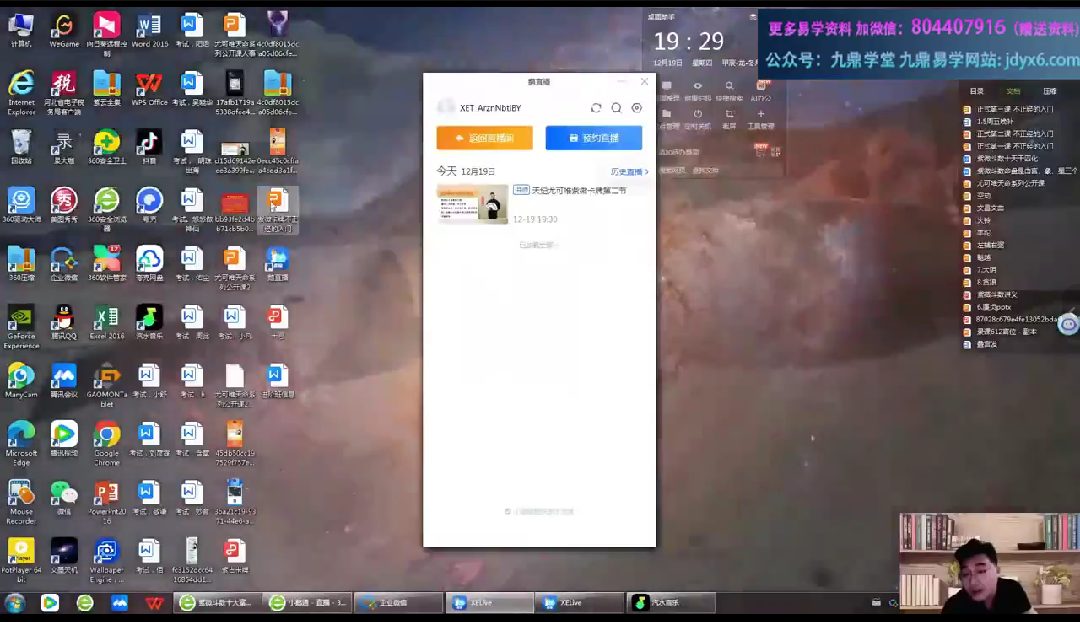Open the 6.廉贞pptx file in list
The height and width of the screenshot is (622, 1080).
coord(993,307)
